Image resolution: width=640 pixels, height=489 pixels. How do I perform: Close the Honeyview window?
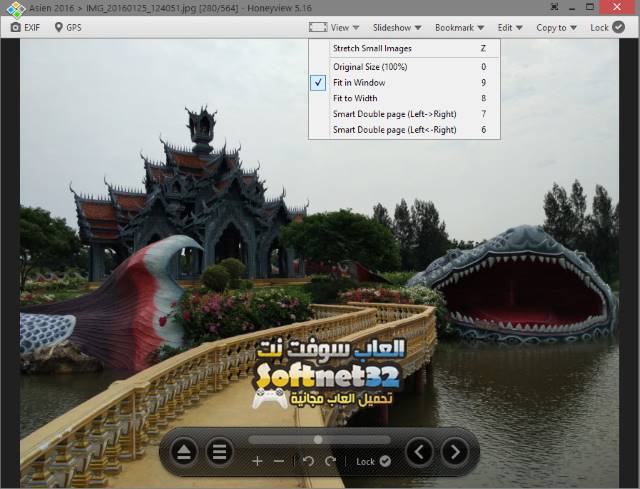point(617,7)
